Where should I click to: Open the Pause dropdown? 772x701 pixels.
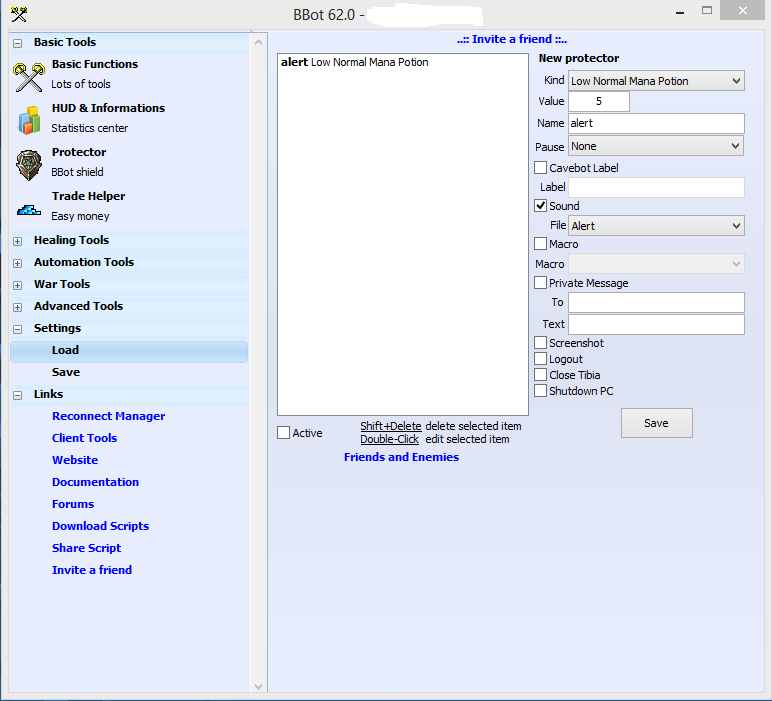coord(656,146)
